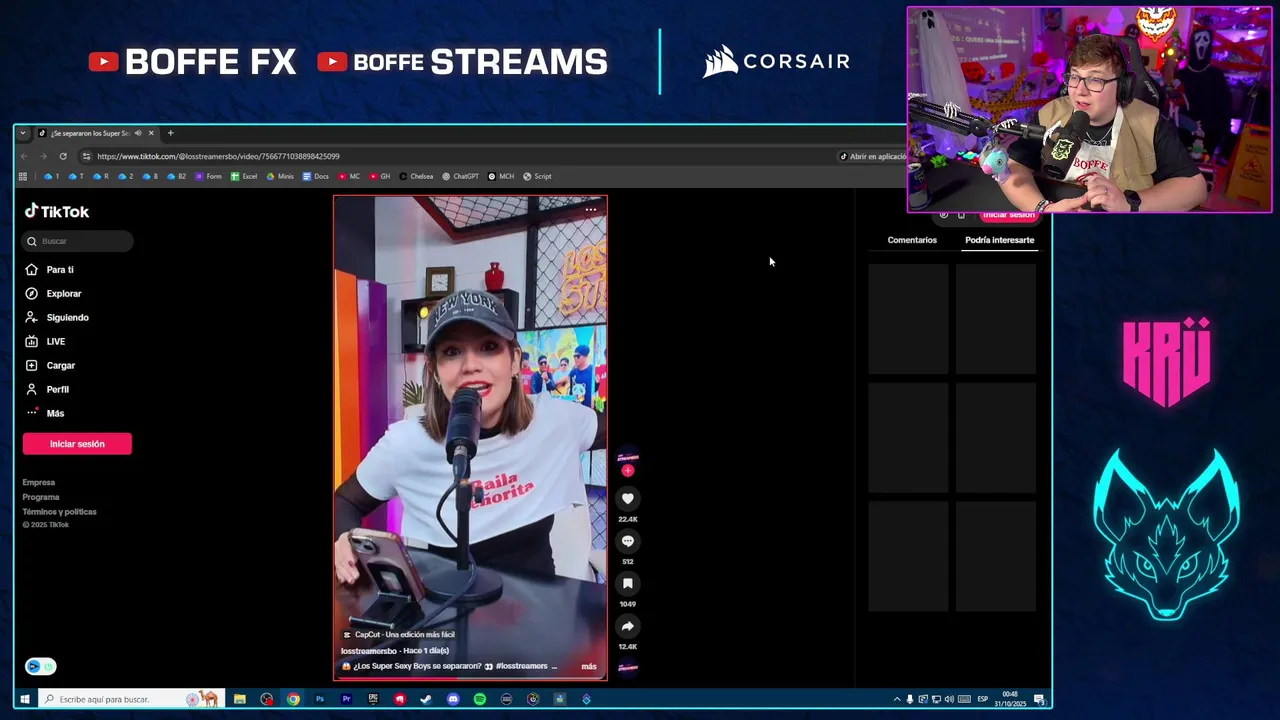1280x720 pixels.
Task: Open the Windows notification center icon
Action: pyautogui.click(x=1039, y=699)
